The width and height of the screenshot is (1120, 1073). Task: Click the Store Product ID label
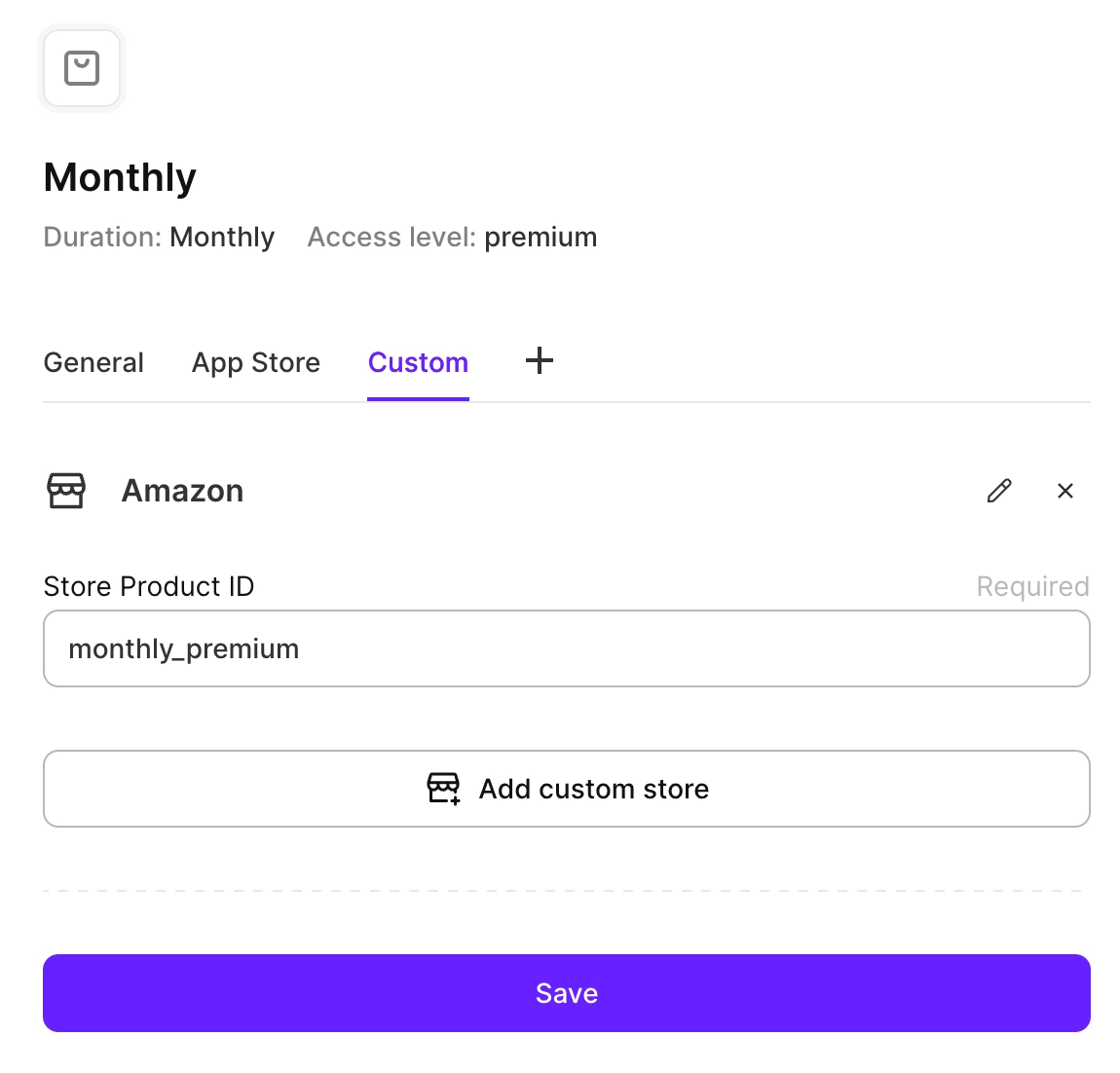149,586
